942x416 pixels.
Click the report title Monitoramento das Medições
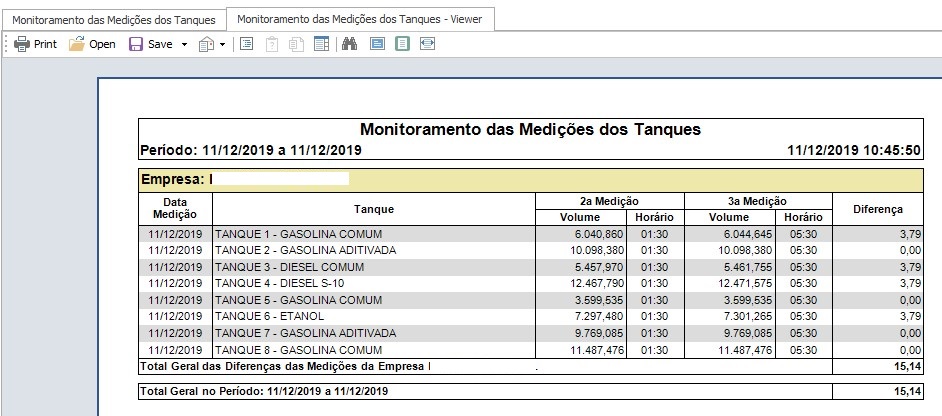point(530,129)
